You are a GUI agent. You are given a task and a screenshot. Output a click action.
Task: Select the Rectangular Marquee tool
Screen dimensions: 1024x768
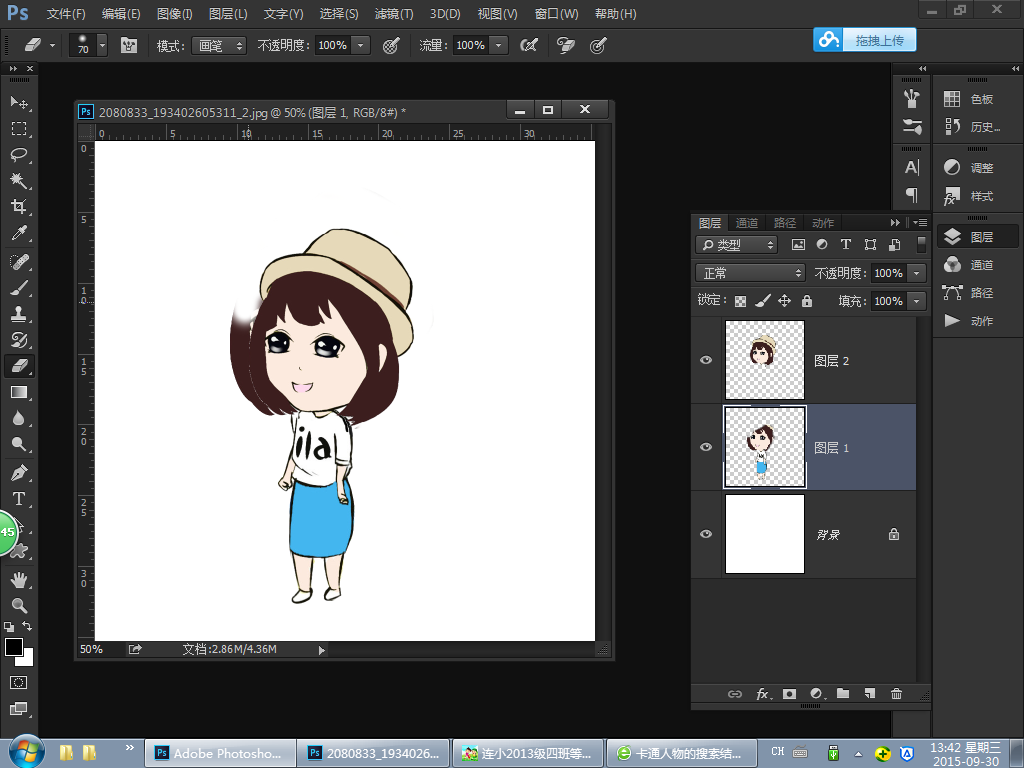tap(19, 129)
